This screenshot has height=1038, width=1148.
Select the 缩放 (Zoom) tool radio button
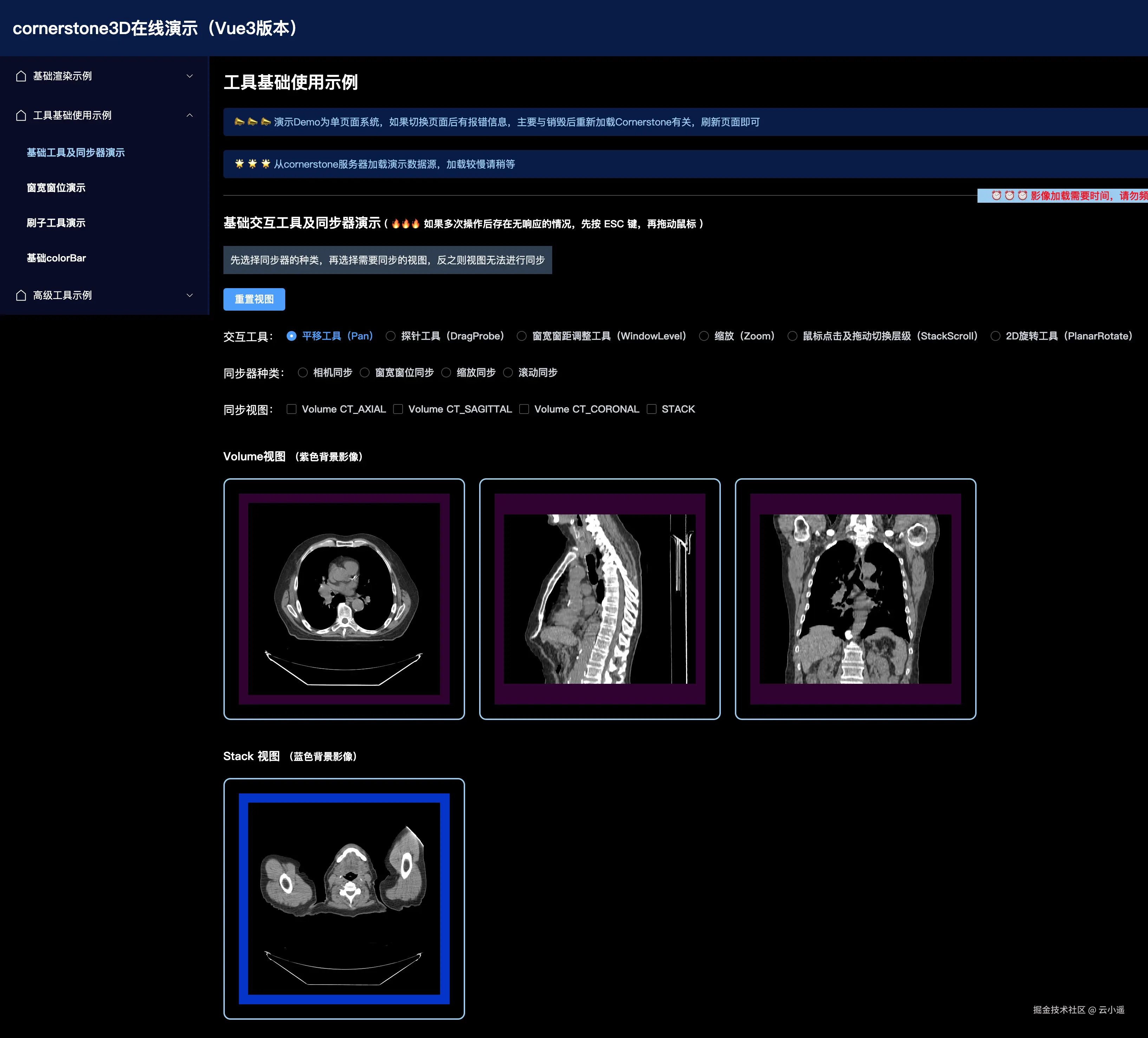pos(704,336)
